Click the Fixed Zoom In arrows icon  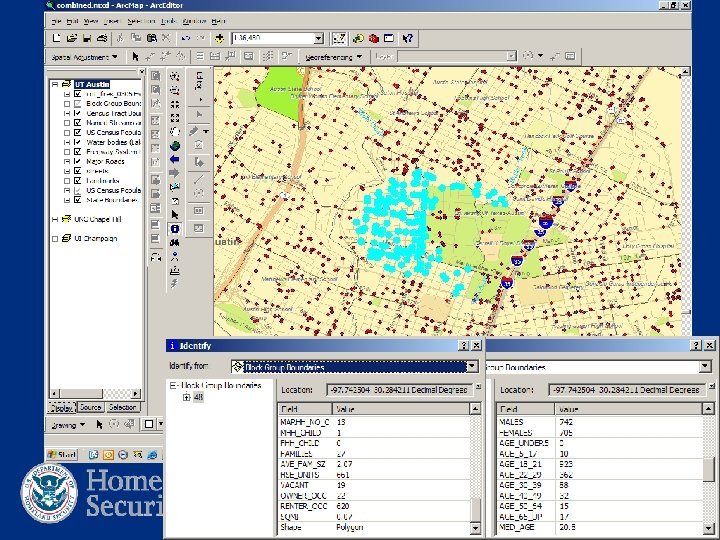click(174, 105)
